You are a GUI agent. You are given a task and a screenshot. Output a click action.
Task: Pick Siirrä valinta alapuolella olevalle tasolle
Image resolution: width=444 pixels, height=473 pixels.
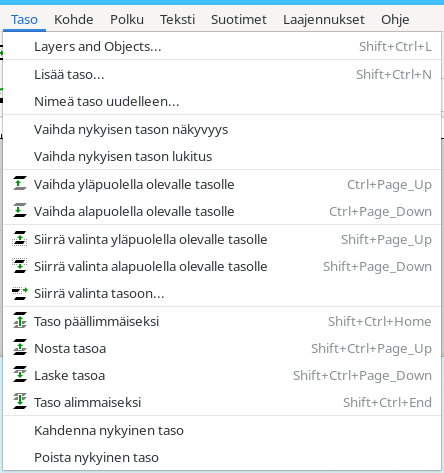222,266
